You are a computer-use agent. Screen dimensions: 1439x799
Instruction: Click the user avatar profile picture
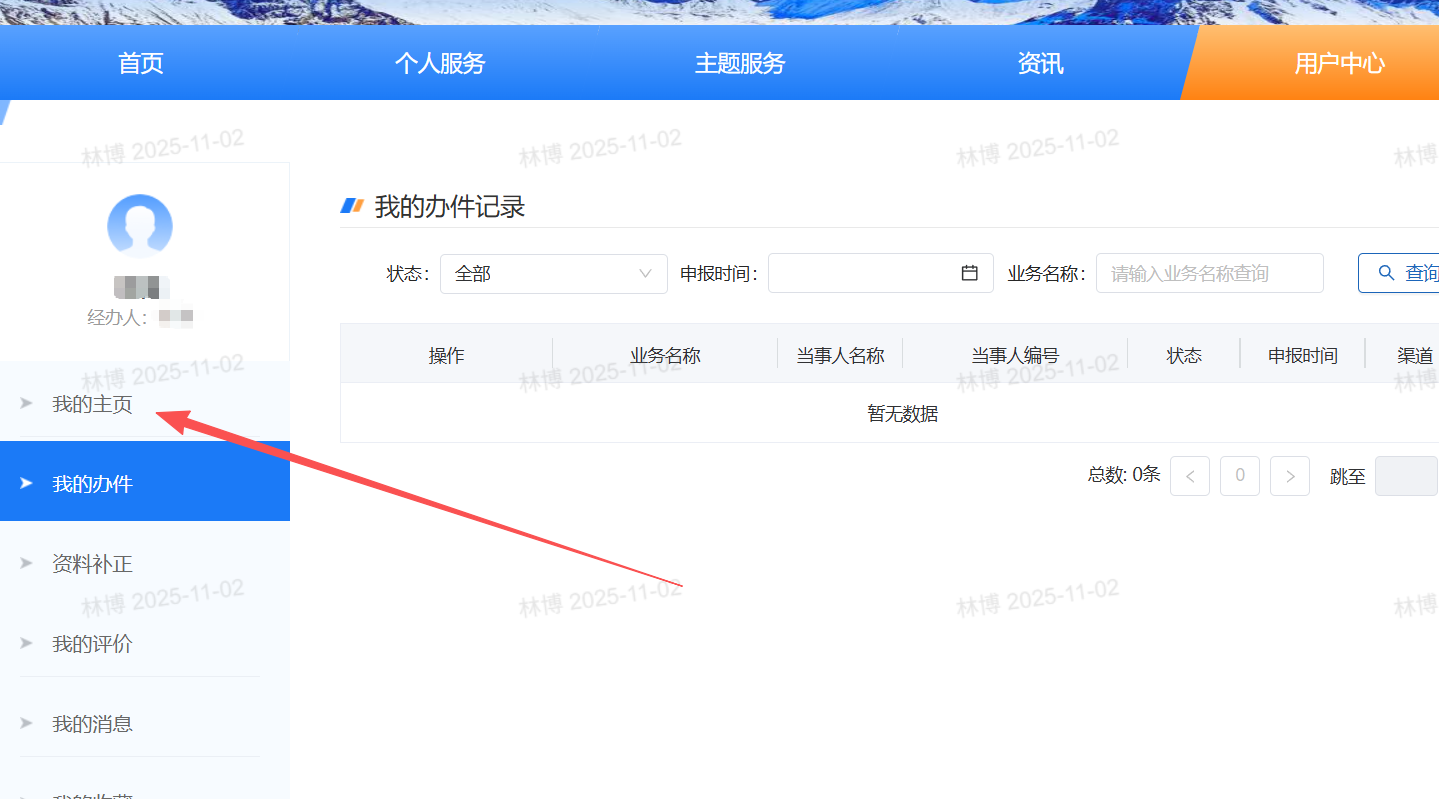pos(140,226)
